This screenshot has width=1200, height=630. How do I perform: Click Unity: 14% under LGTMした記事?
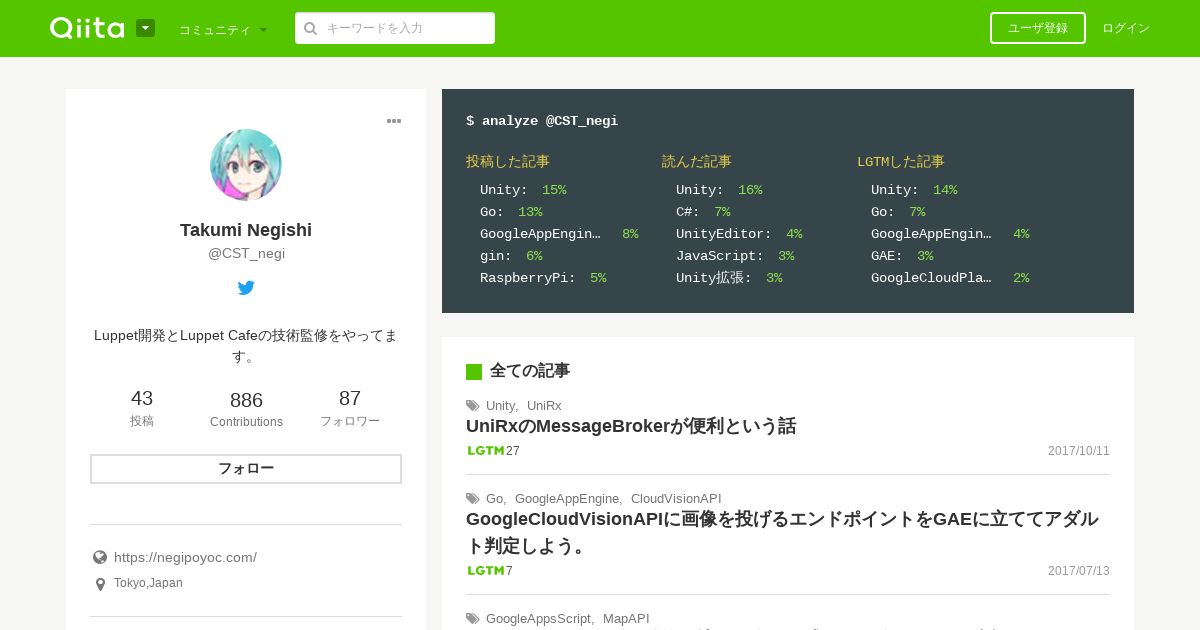[914, 190]
